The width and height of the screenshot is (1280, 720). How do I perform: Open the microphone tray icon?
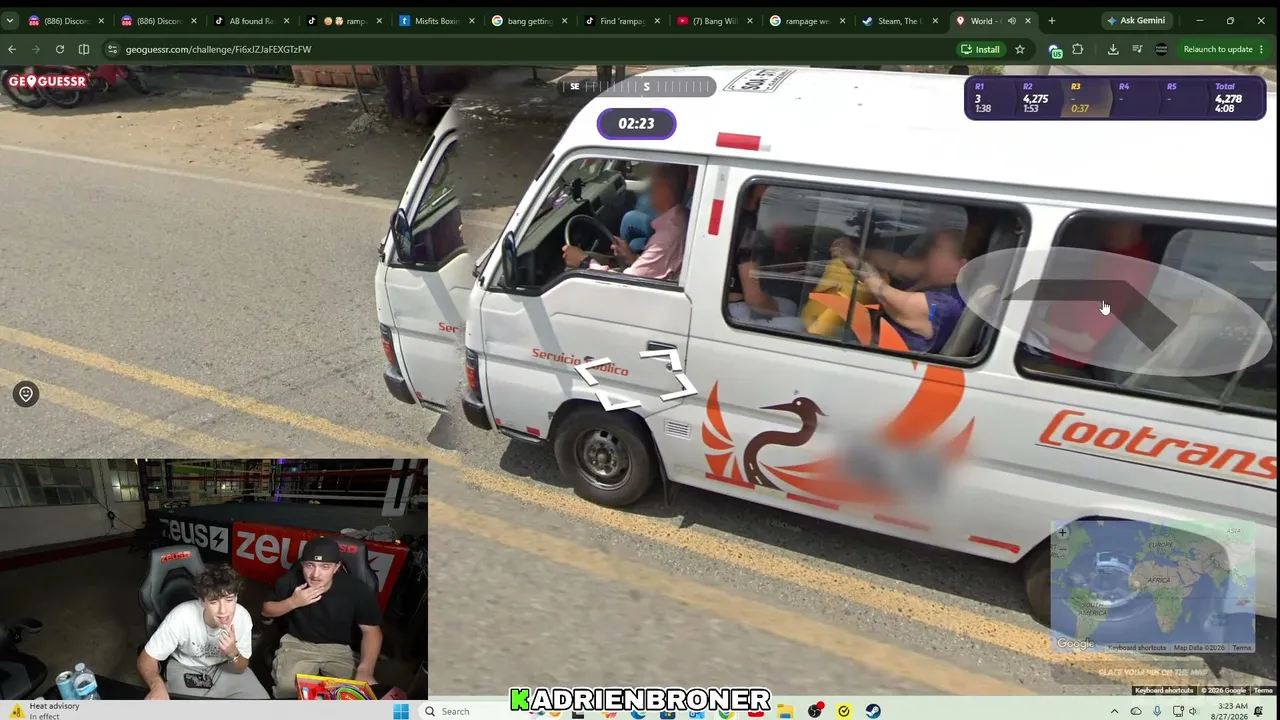pos(1157,711)
